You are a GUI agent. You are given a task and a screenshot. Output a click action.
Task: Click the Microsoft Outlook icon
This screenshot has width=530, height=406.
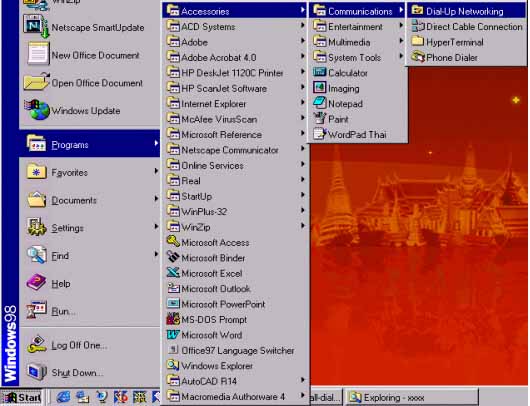[173, 288]
